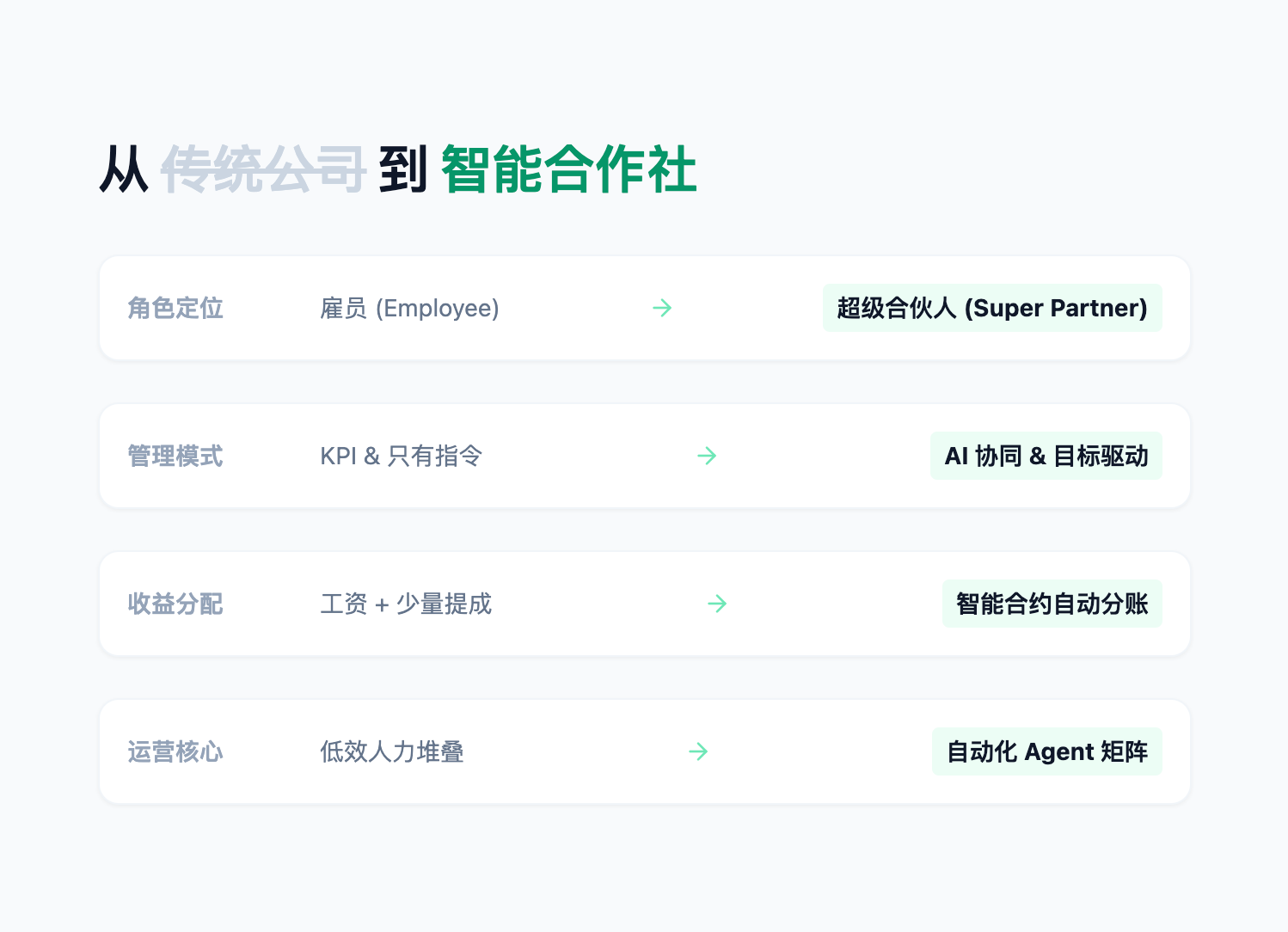Click the 从 character in the title
The height and width of the screenshot is (932, 1288).
pyautogui.click(x=124, y=169)
